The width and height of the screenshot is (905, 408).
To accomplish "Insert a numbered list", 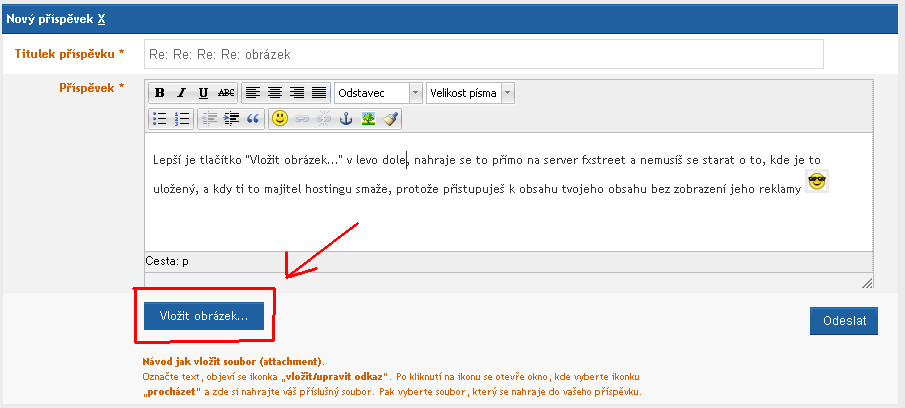I will tap(182, 118).
